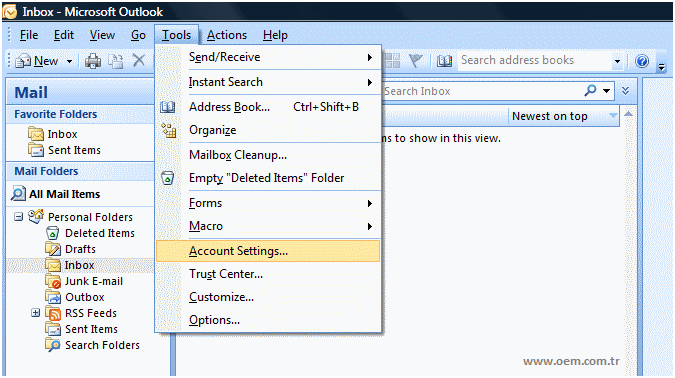Open the Search address books dropdown
Screen dimensions: 675x378
[x=617, y=61]
